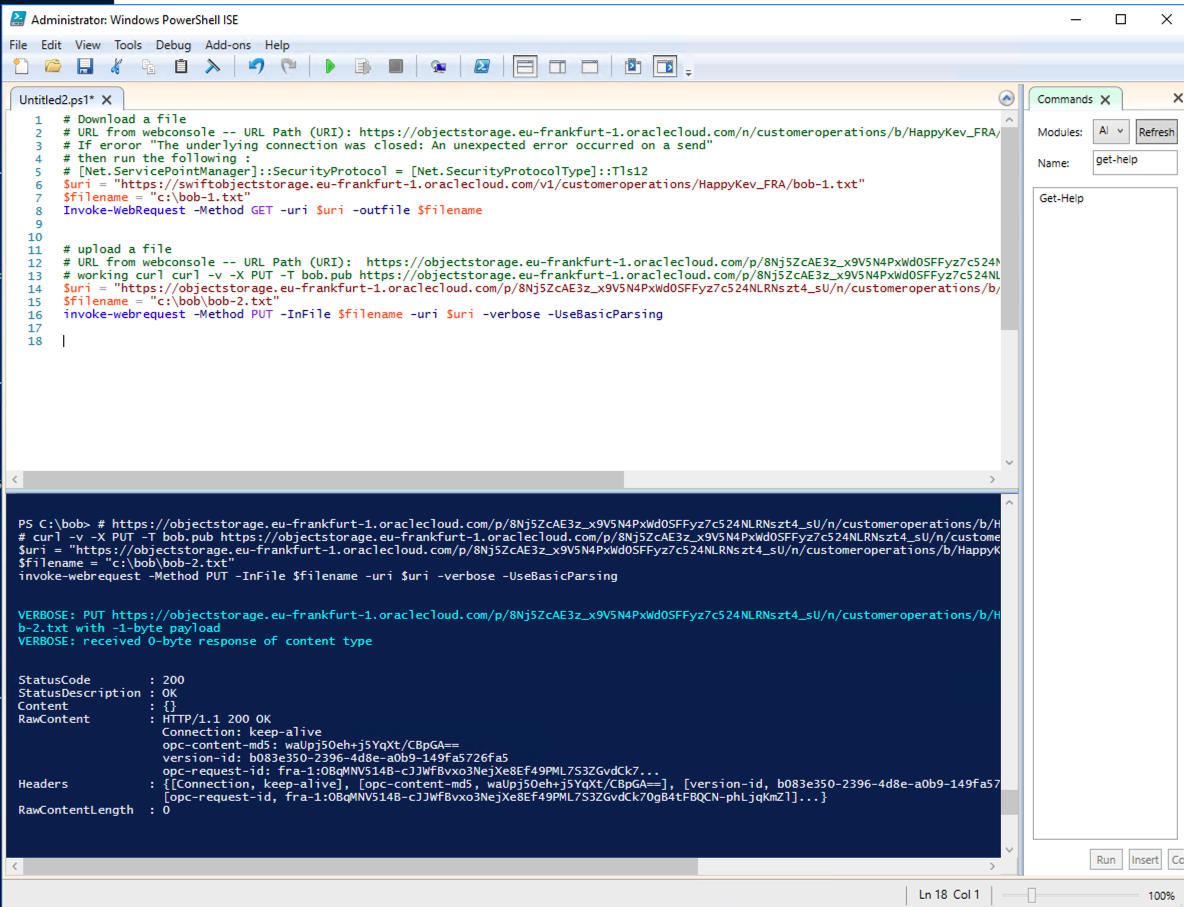Open the Add-ons menu
The image size is (1184, 907).
pos(228,45)
